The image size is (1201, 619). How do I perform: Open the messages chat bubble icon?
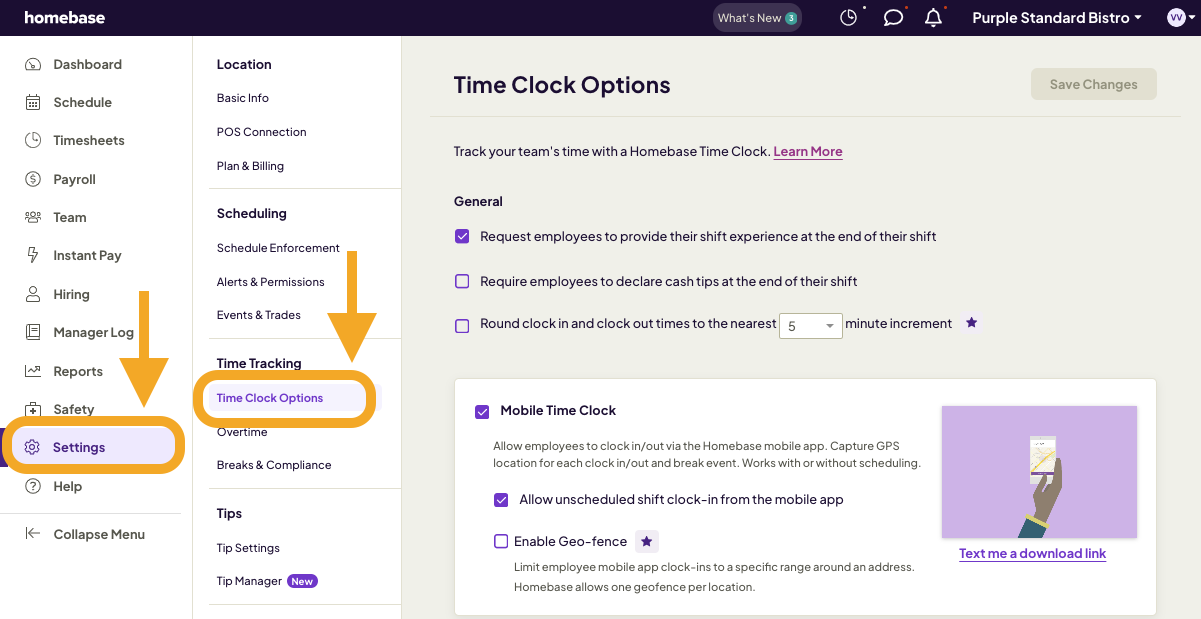click(893, 17)
